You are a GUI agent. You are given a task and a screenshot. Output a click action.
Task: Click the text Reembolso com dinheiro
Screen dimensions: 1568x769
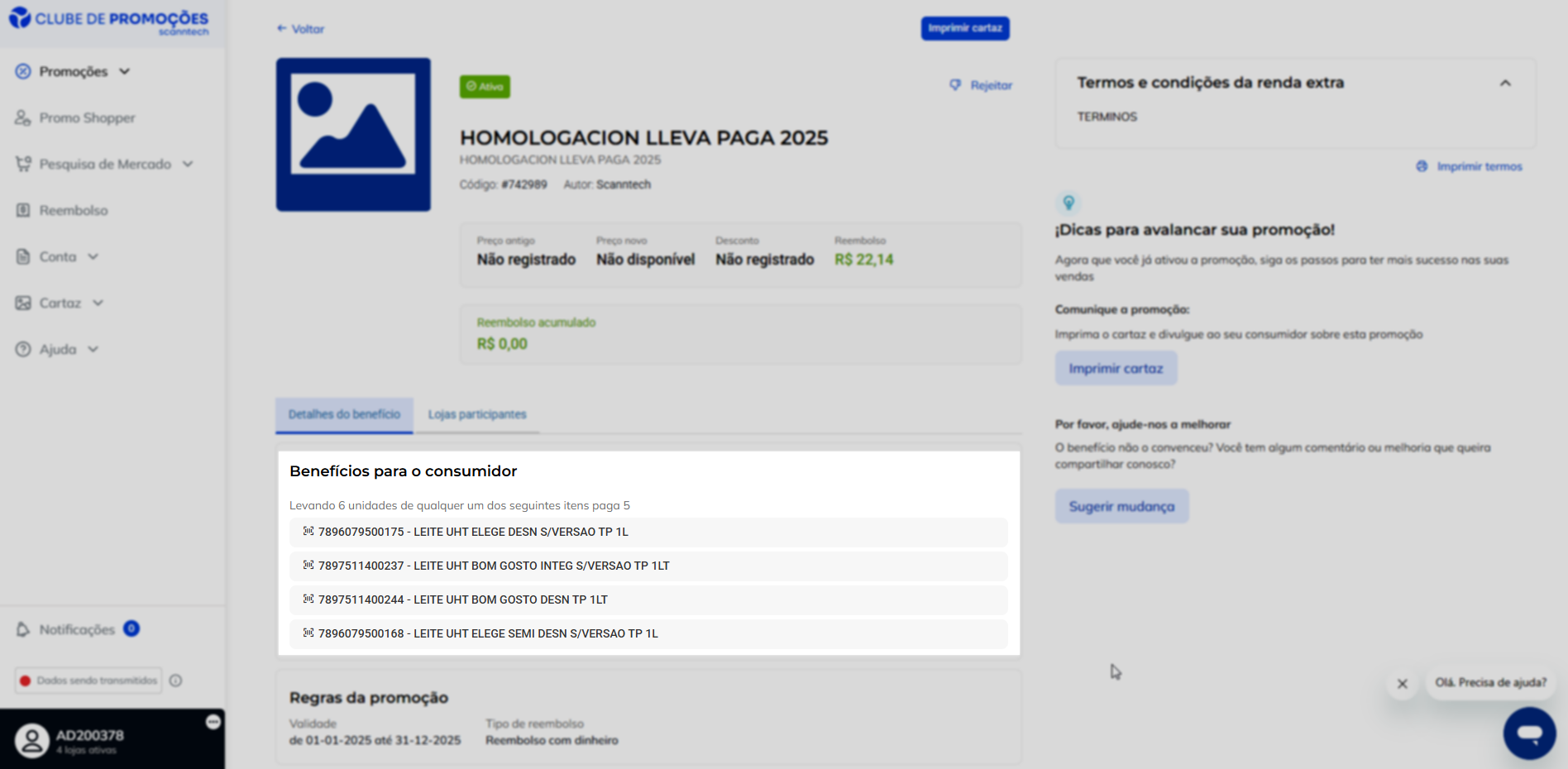click(x=552, y=741)
